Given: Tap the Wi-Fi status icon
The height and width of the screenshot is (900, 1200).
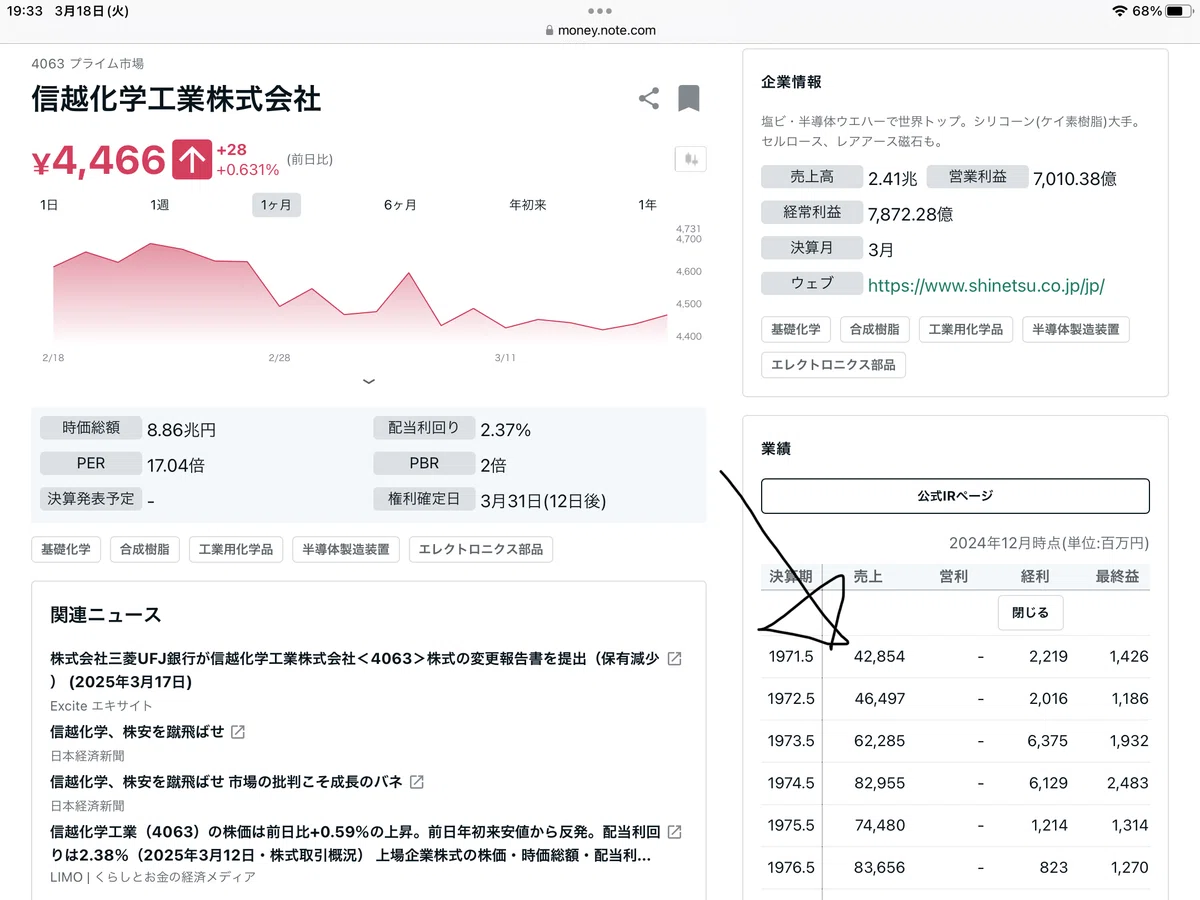Looking at the screenshot, I should (x=1118, y=11).
